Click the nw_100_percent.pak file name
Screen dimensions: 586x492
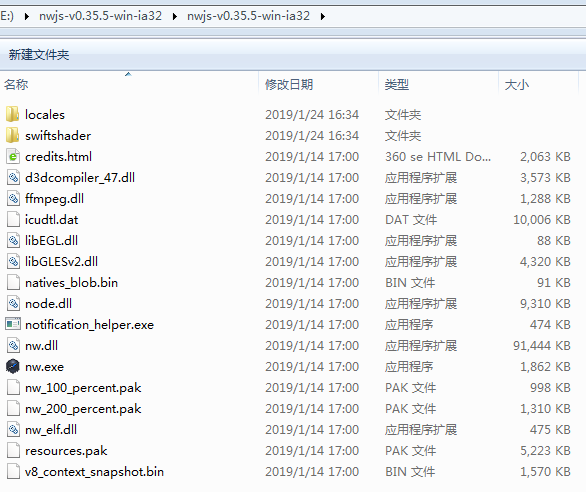(x=83, y=388)
